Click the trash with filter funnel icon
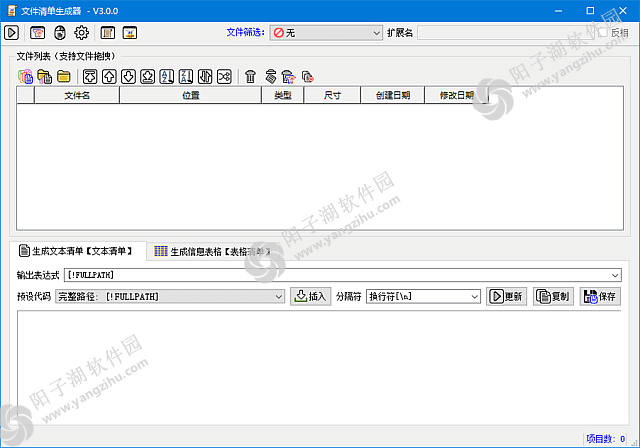Screen dimensions: 640x448 (289, 76)
